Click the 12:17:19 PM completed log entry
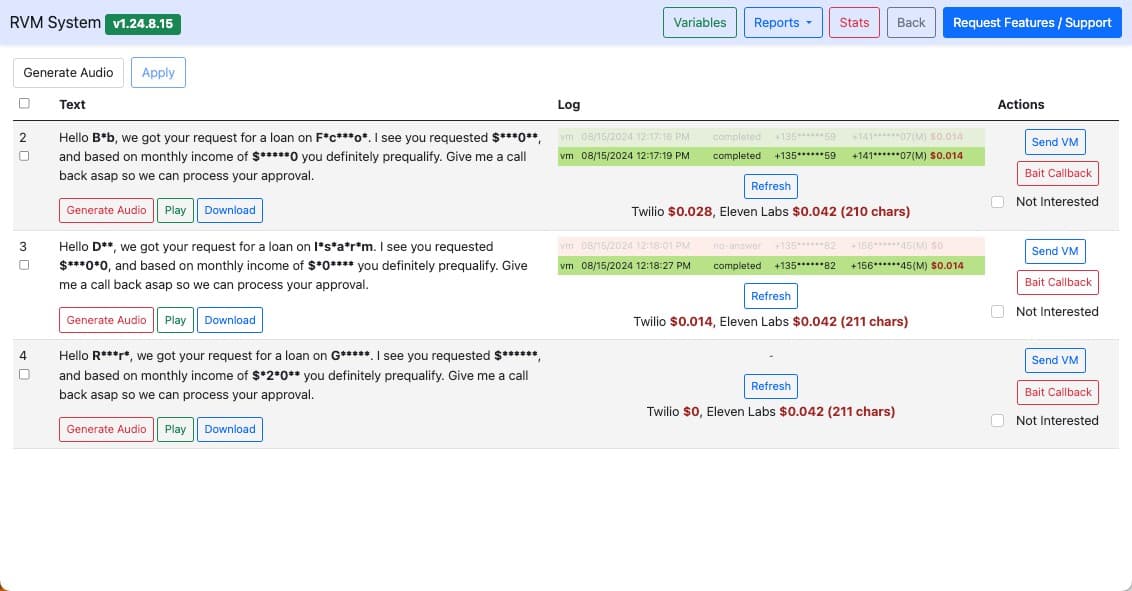Image resolution: width=1132 pixels, height=591 pixels. pos(771,156)
